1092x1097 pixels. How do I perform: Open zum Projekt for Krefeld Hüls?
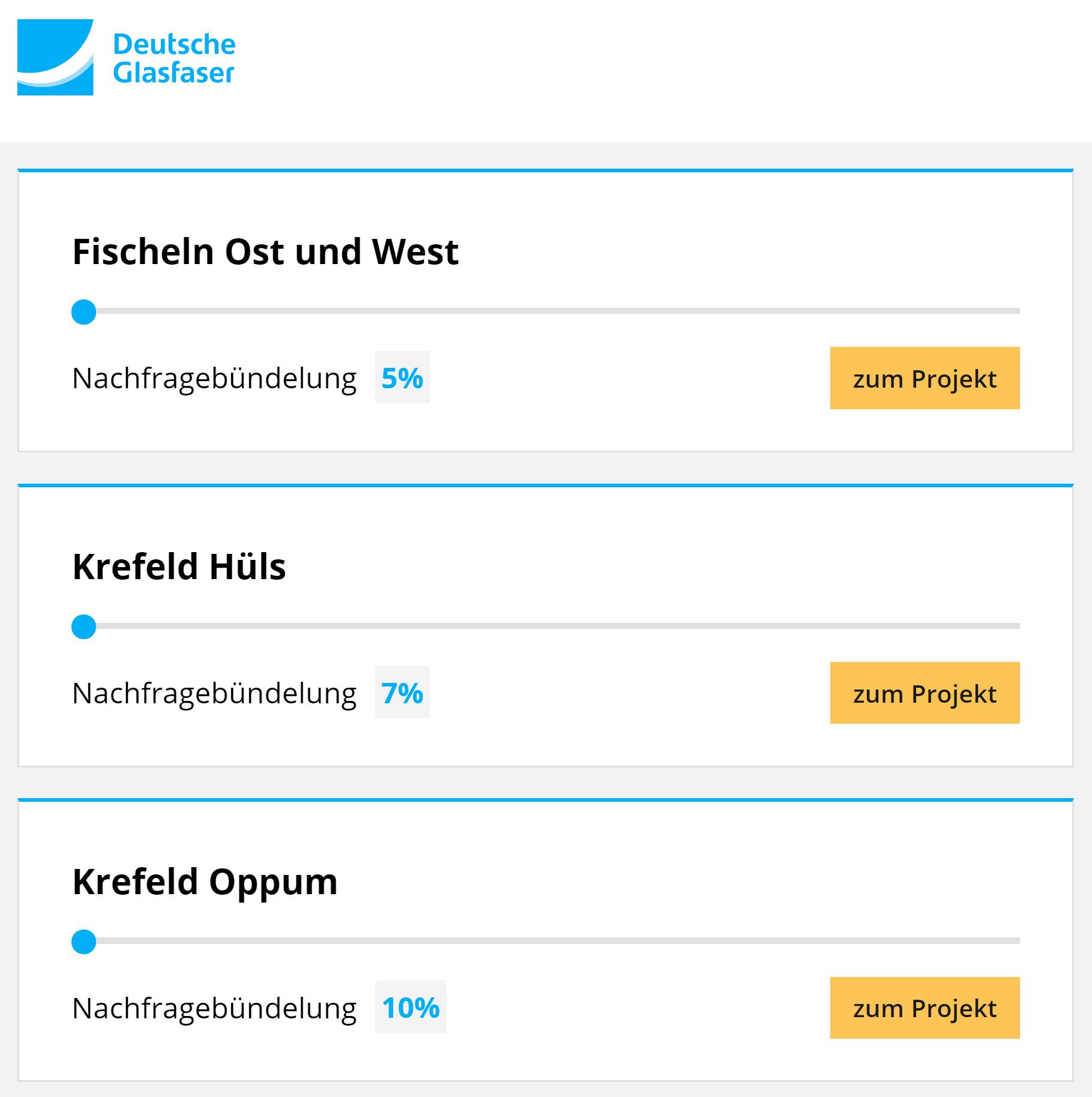click(925, 693)
